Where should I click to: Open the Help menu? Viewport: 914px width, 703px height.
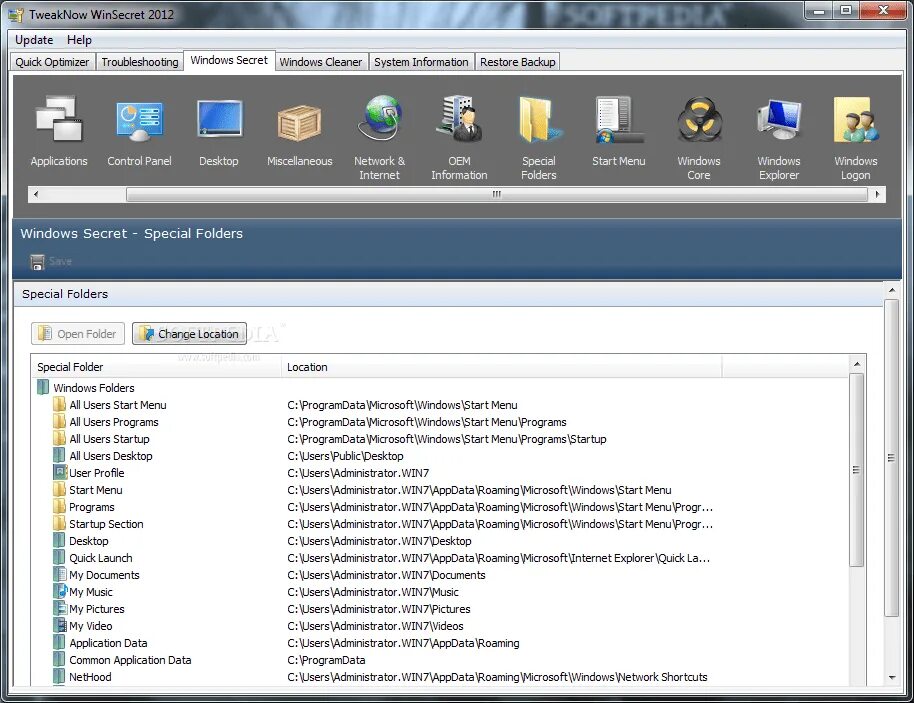point(79,40)
